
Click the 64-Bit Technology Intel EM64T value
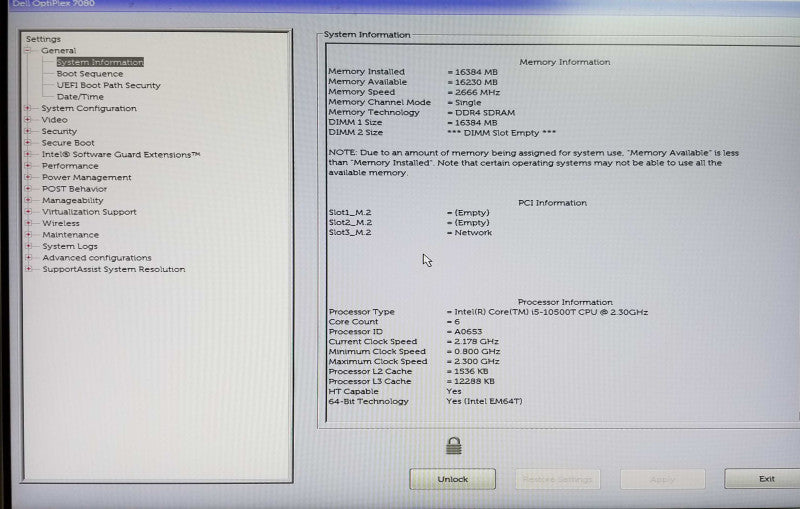[x=484, y=401]
